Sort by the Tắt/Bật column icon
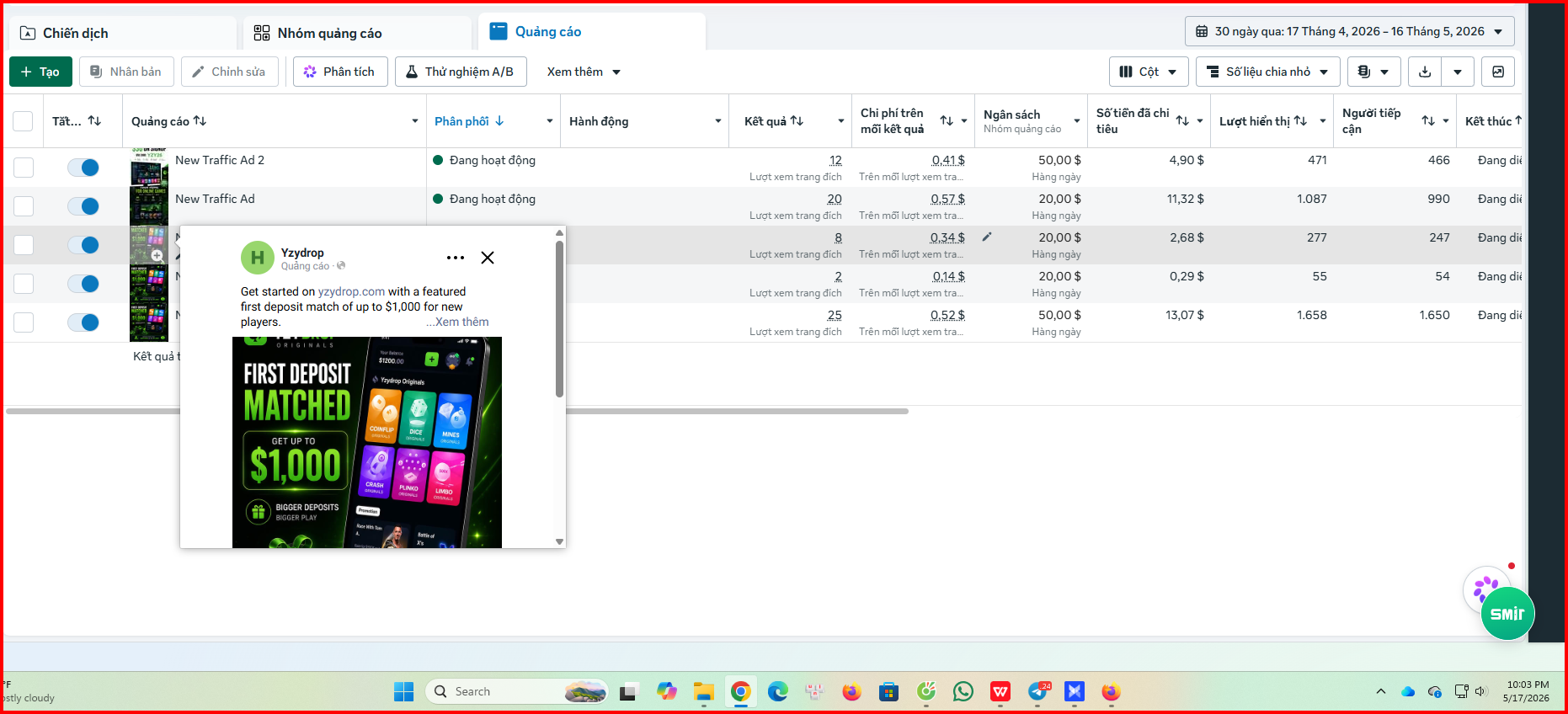Viewport: 1568px width, 714px height. (94, 121)
